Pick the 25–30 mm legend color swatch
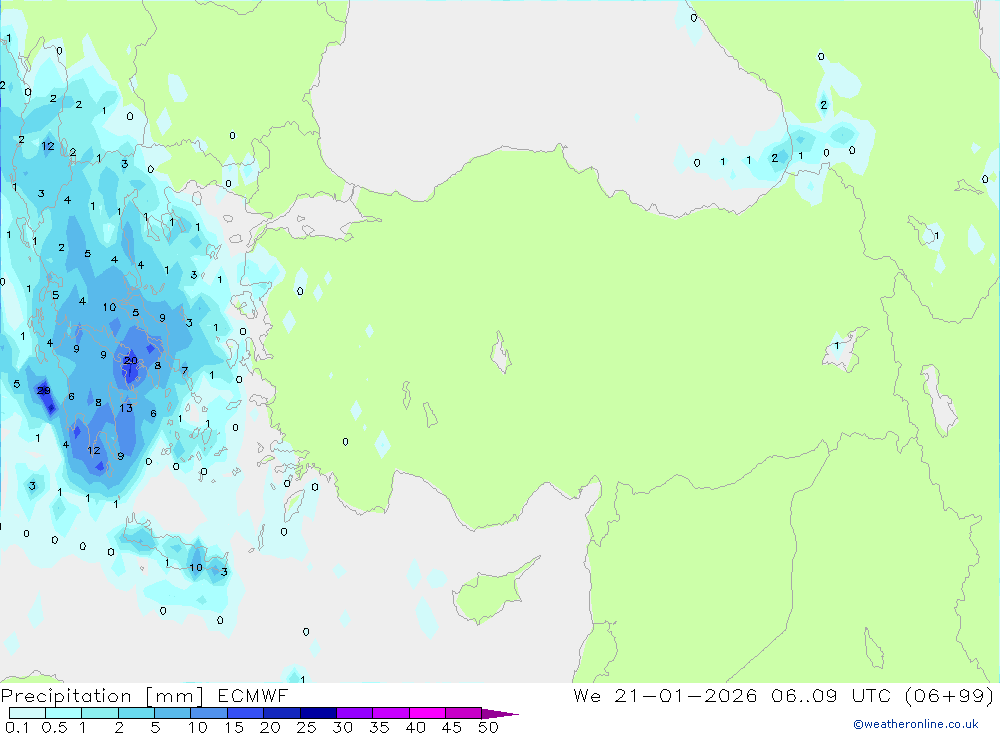This screenshot has height=733, width=1000. click(318, 713)
